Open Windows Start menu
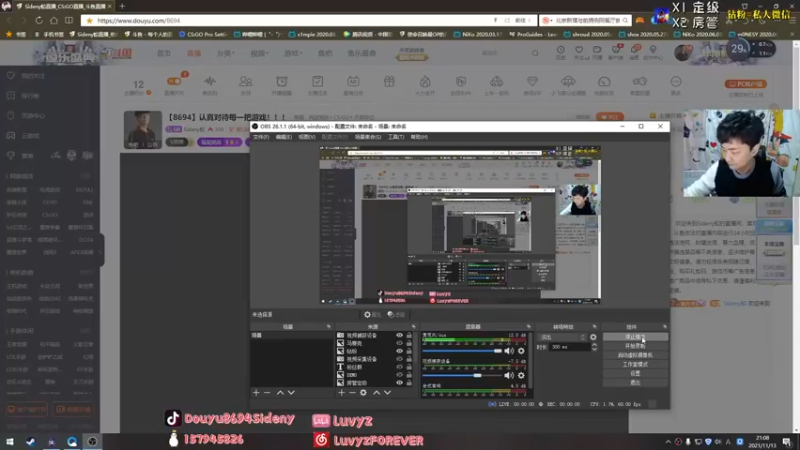This screenshot has height=450, width=800. (10, 442)
